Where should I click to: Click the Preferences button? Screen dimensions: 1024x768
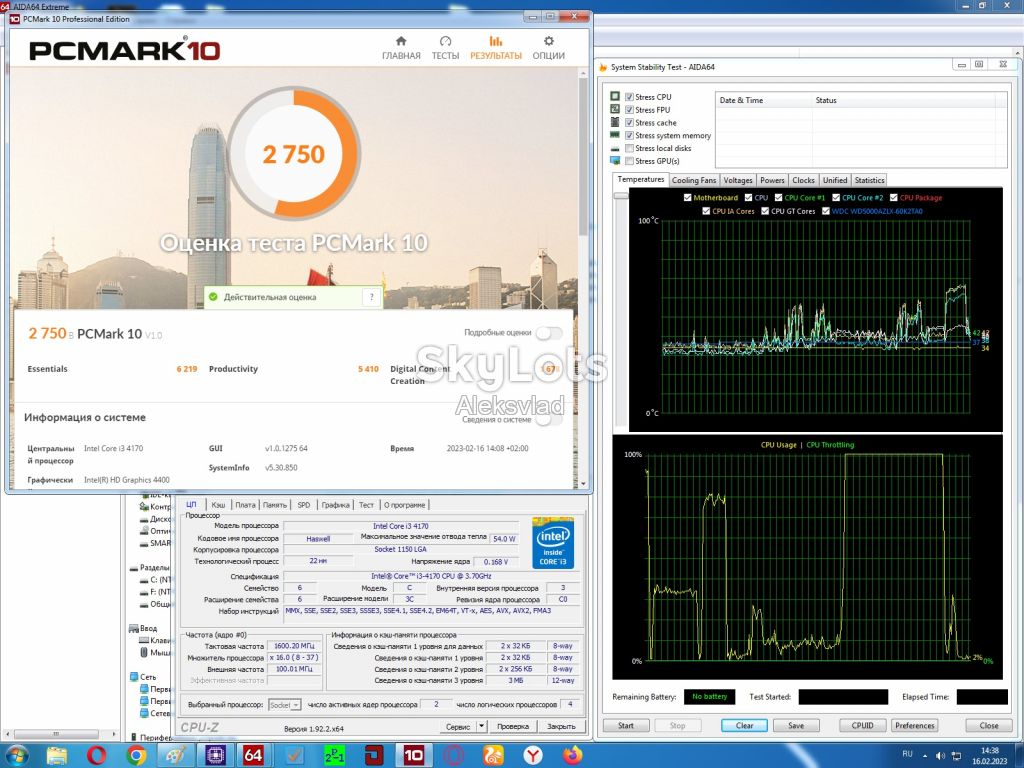click(x=914, y=726)
